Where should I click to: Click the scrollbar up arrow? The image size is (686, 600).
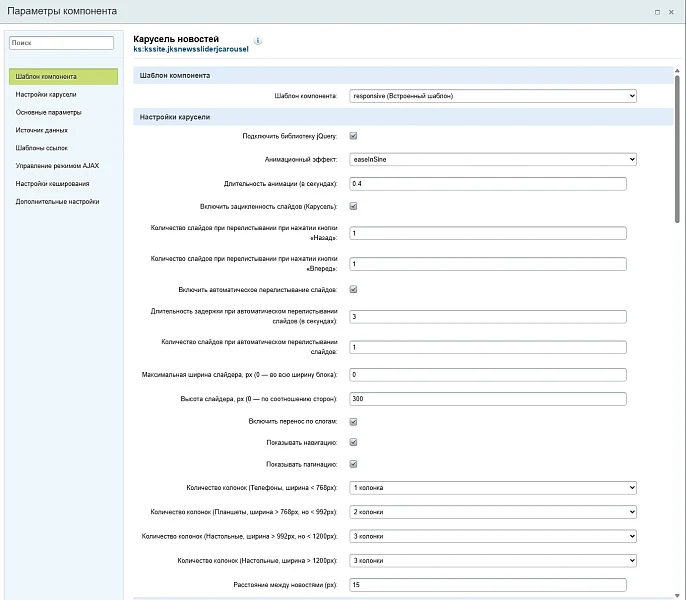[677, 70]
